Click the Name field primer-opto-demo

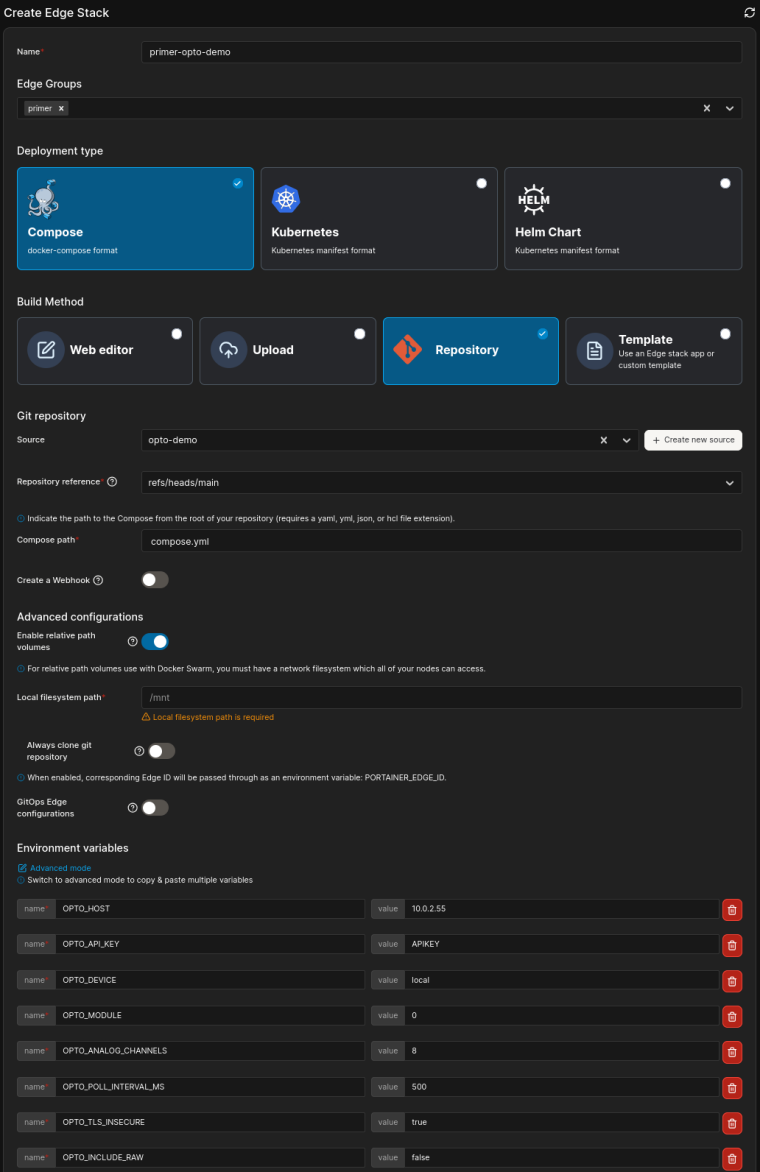(x=441, y=52)
